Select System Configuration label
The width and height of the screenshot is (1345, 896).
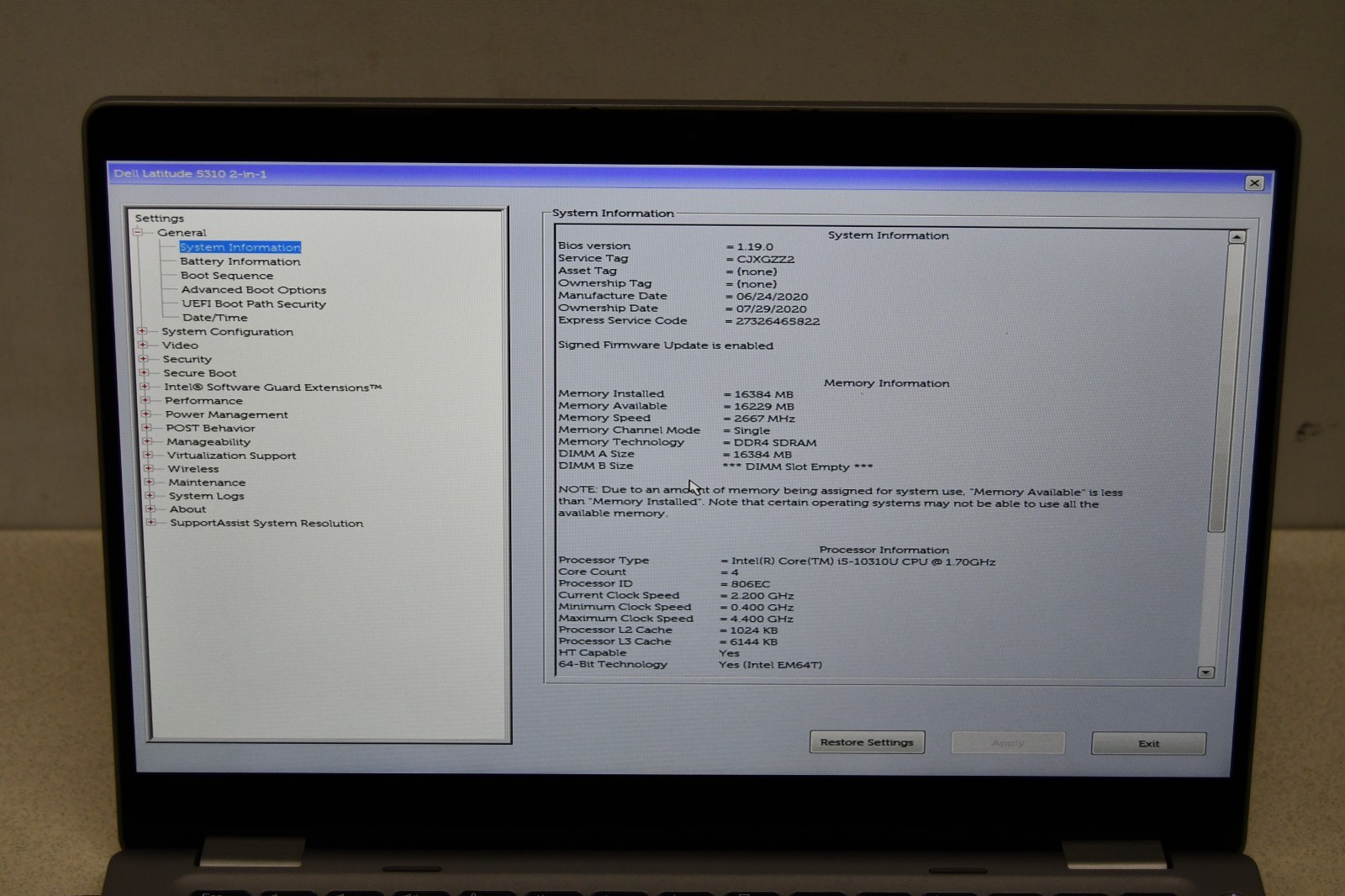[227, 332]
